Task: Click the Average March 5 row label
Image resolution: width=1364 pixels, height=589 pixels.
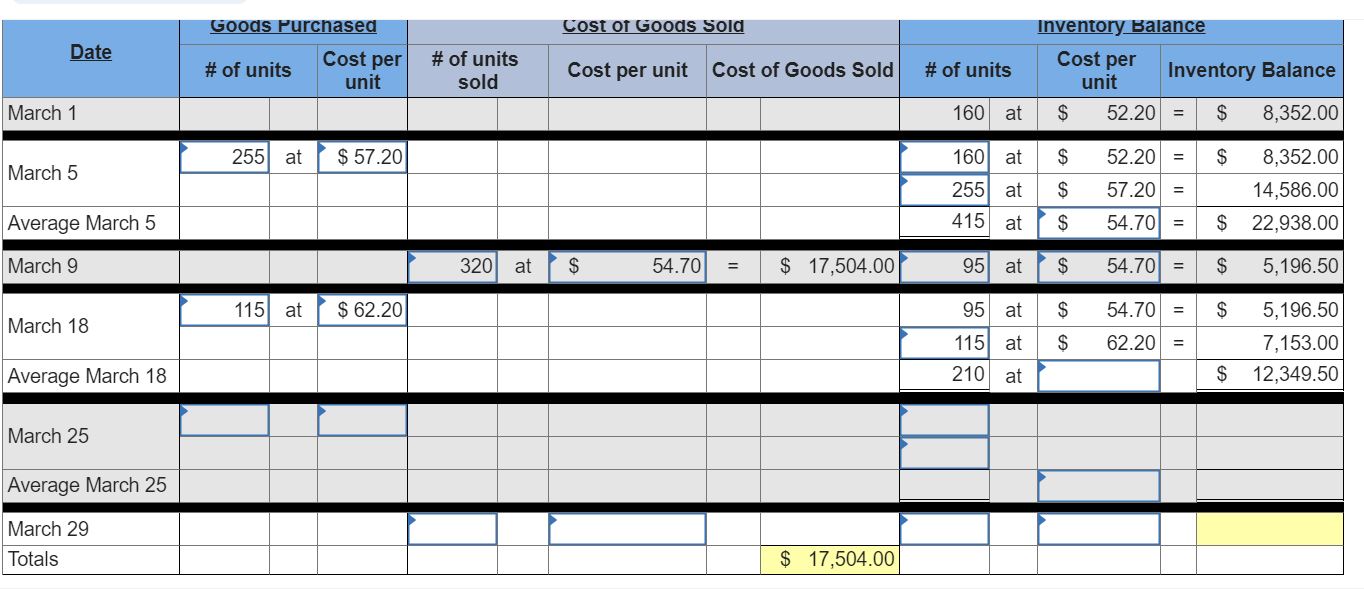Action: pyautogui.click(x=82, y=223)
